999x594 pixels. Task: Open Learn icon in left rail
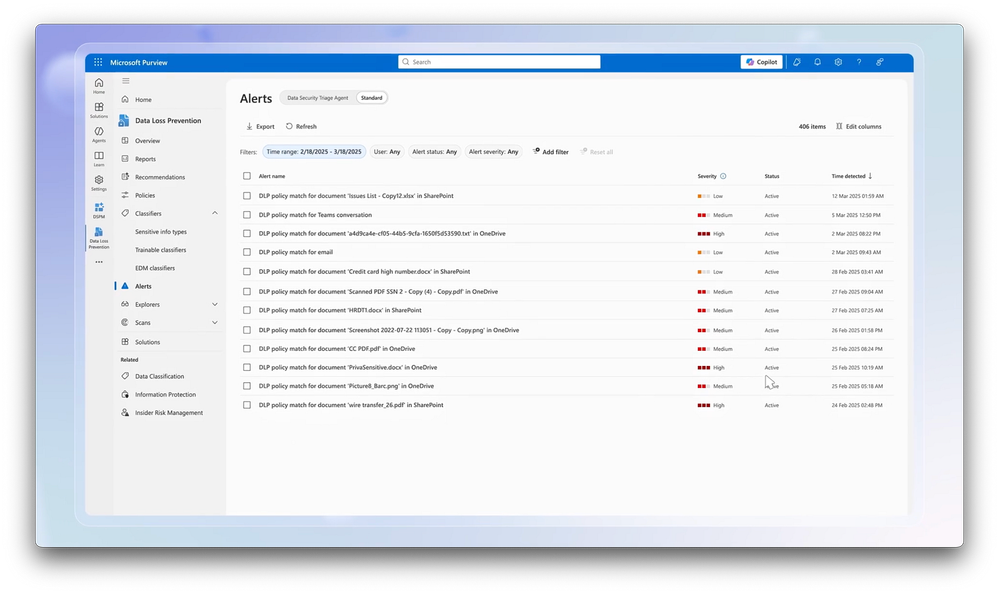point(99,158)
